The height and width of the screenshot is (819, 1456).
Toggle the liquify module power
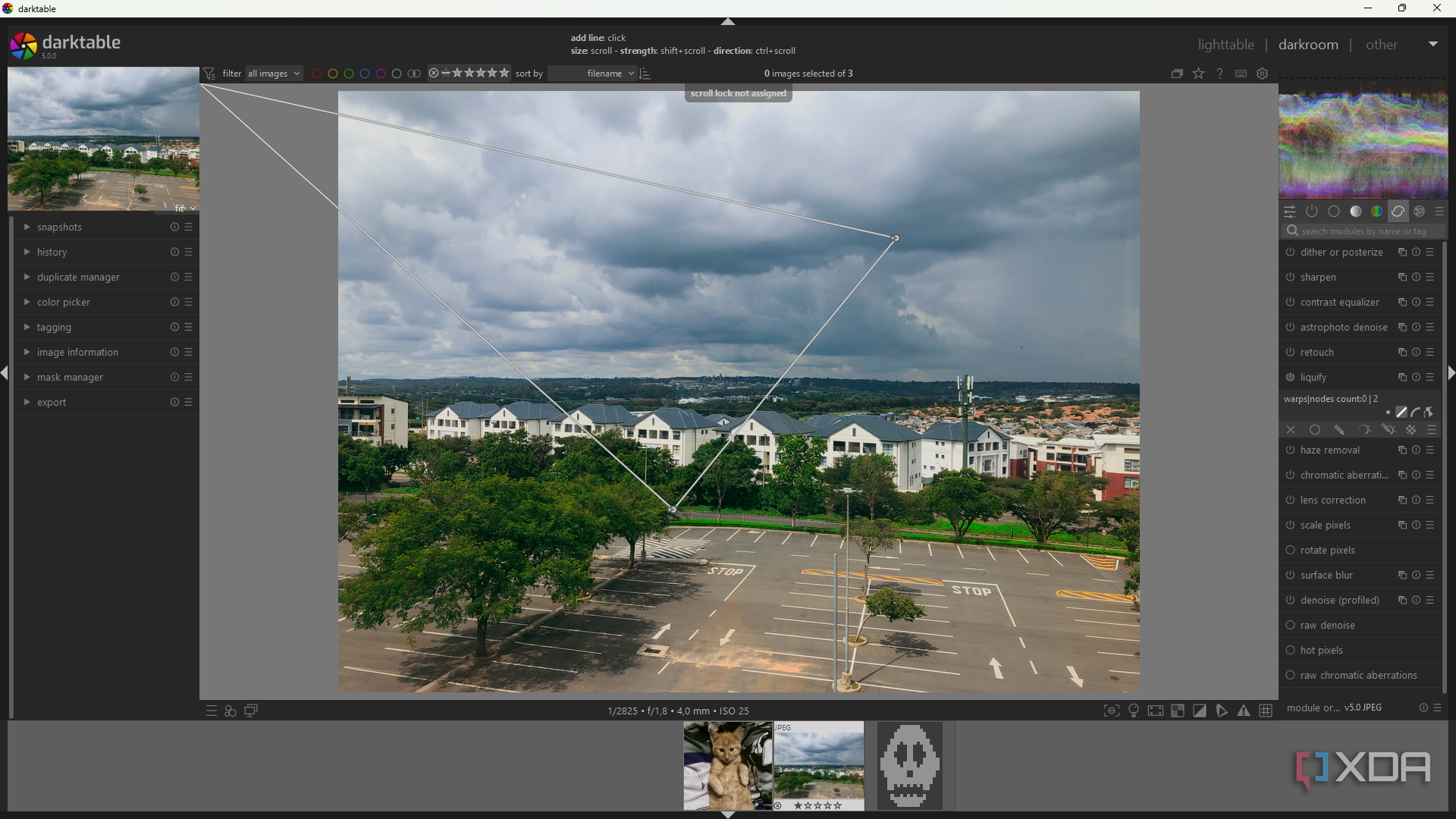click(1290, 378)
